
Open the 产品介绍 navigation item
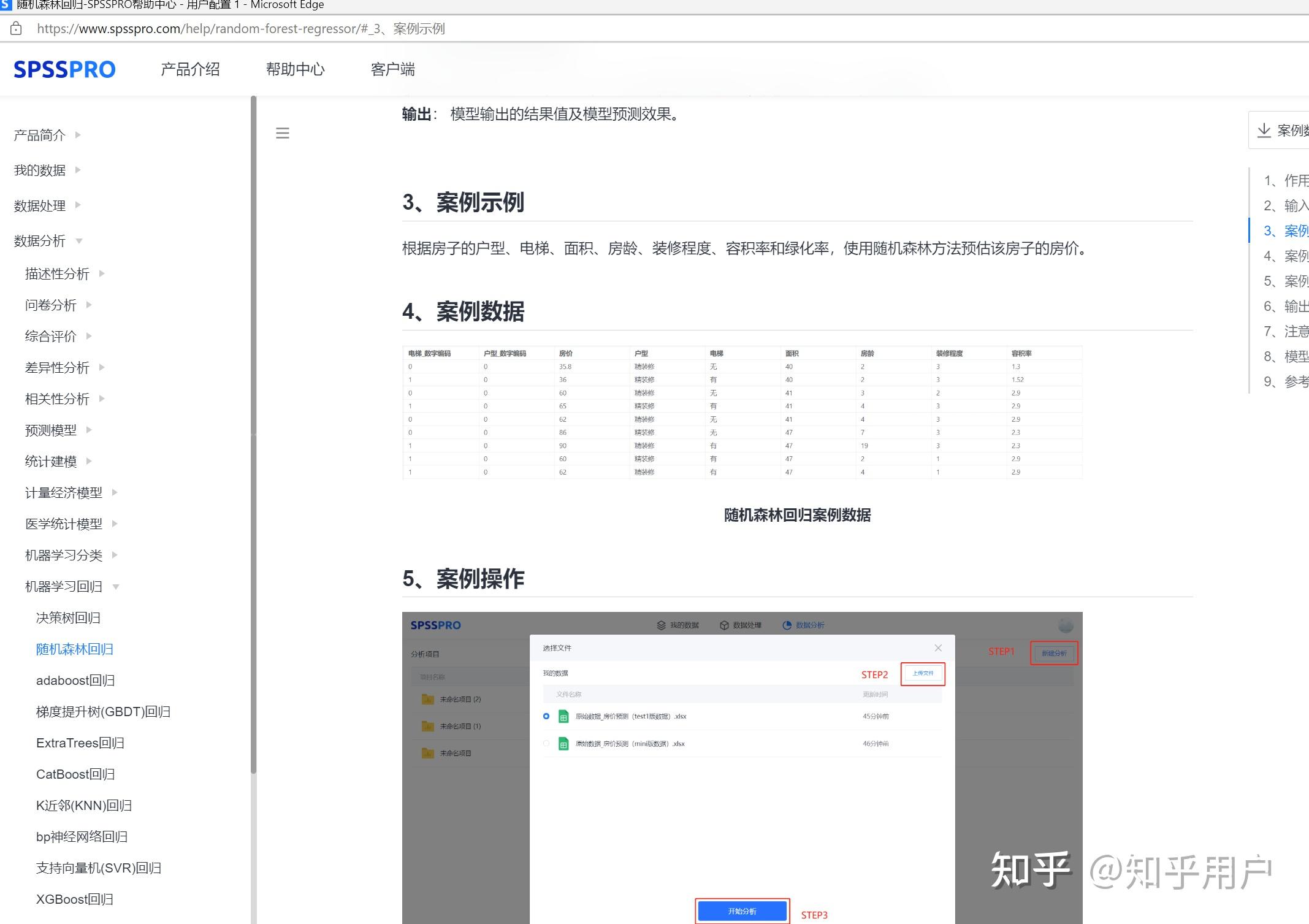[x=190, y=69]
